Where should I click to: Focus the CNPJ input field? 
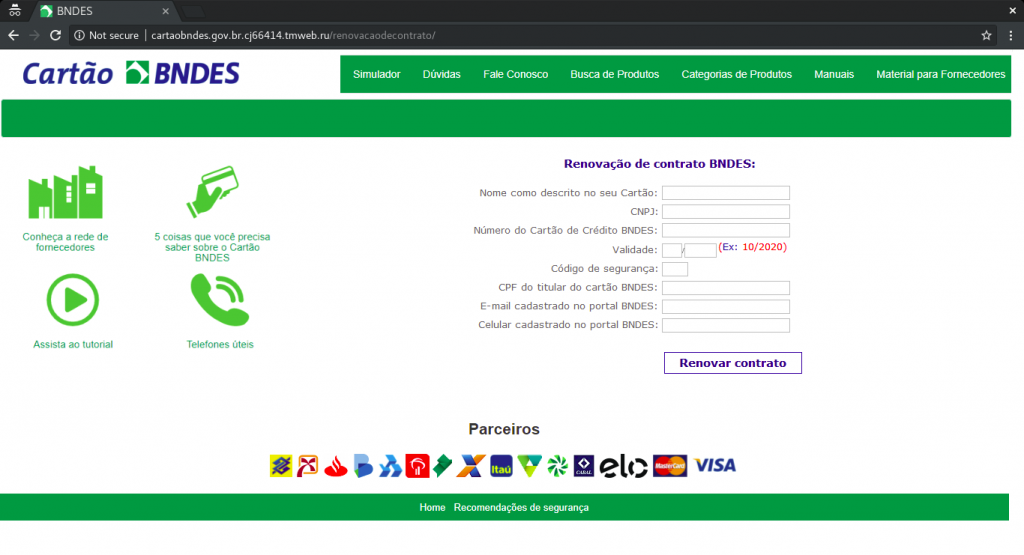[x=726, y=212]
